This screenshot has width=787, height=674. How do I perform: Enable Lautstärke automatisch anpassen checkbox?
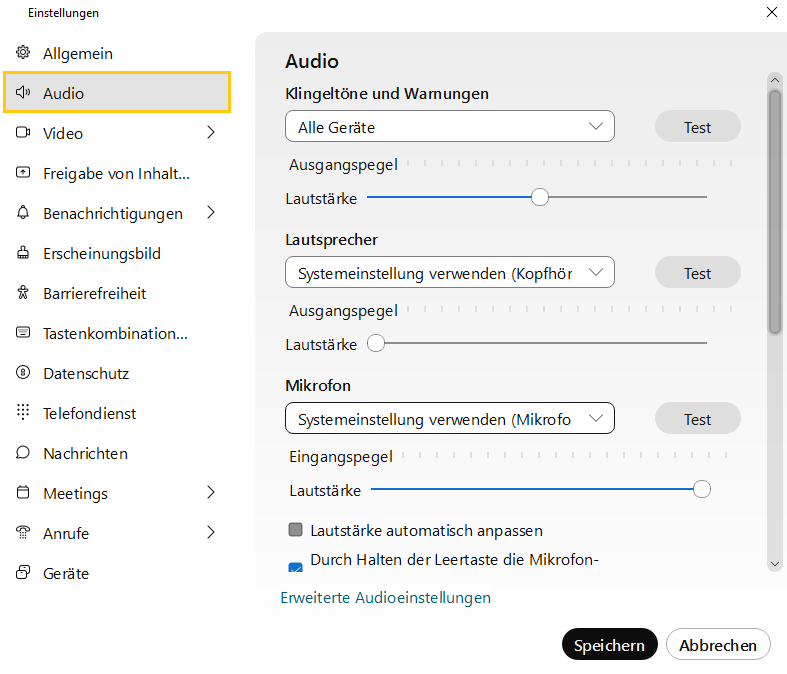pyautogui.click(x=295, y=530)
